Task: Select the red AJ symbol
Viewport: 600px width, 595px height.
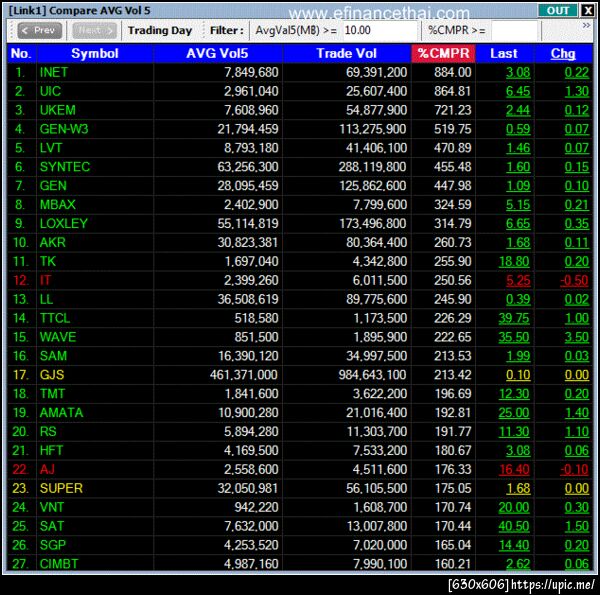Action: pyautogui.click(x=47, y=469)
